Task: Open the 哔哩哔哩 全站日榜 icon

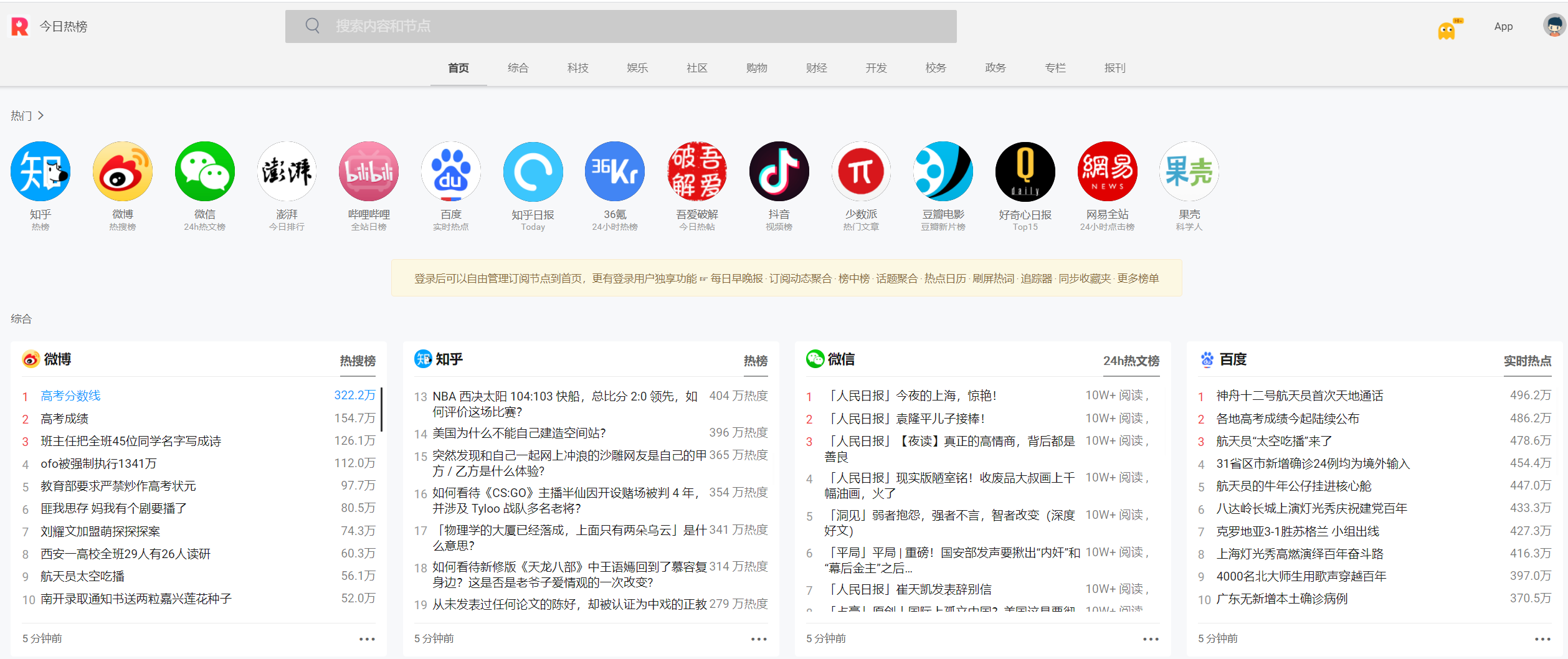Action: [x=369, y=171]
